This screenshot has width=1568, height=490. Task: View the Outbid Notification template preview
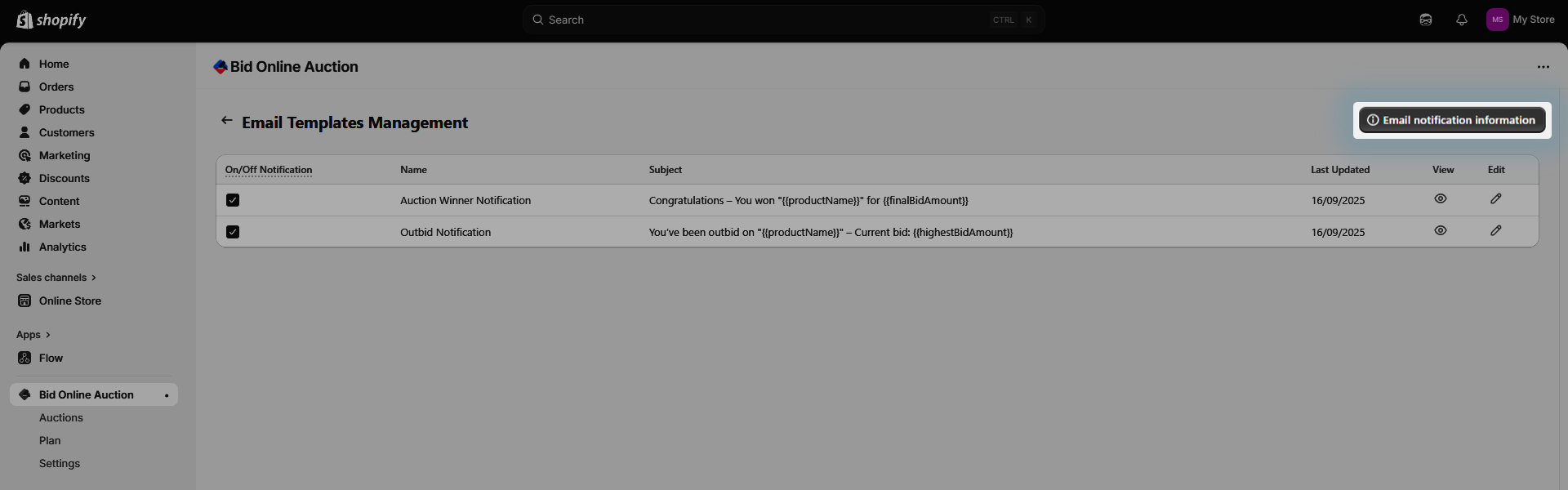click(1440, 231)
